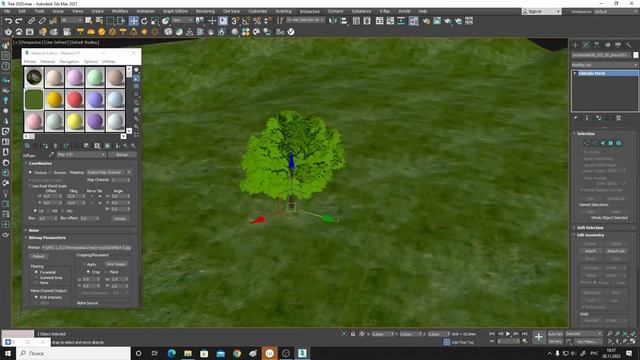Activate the Select and Link tool

point(31,20)
